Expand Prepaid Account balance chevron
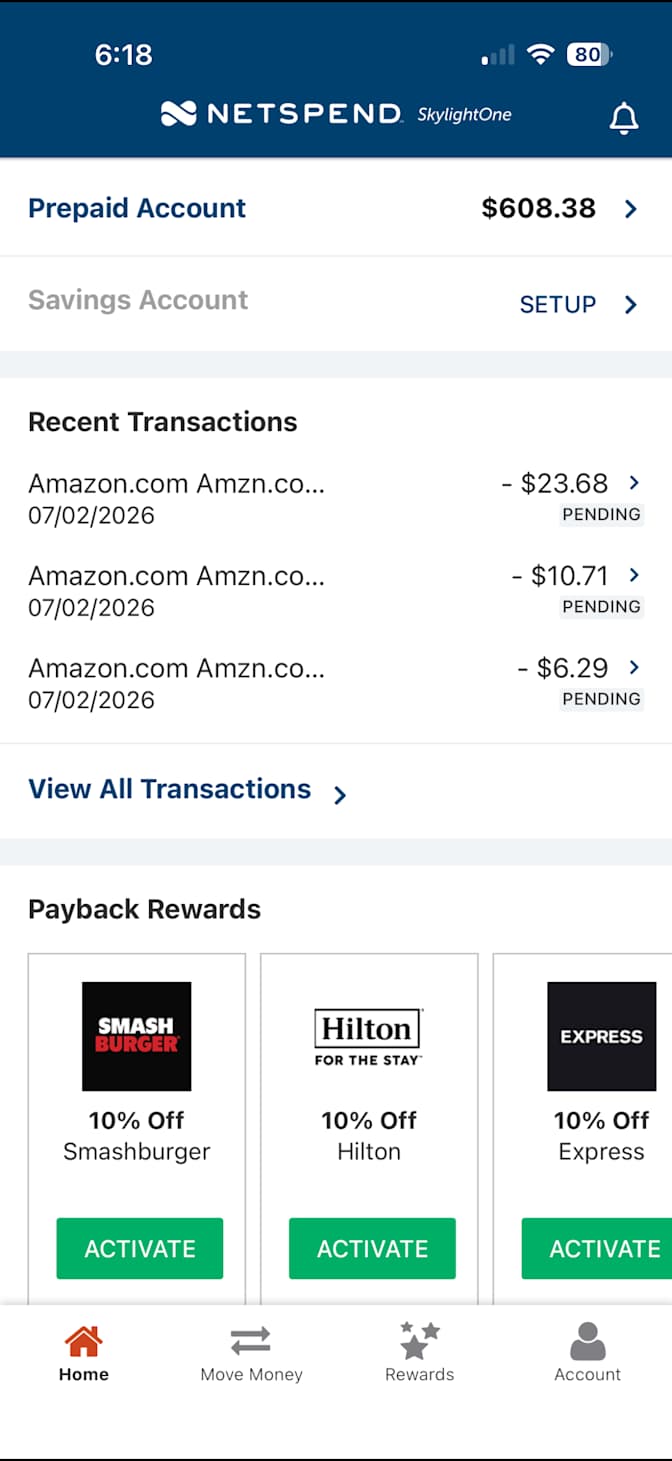This screenshot has height=1461, width=672. tap(631, 209)
